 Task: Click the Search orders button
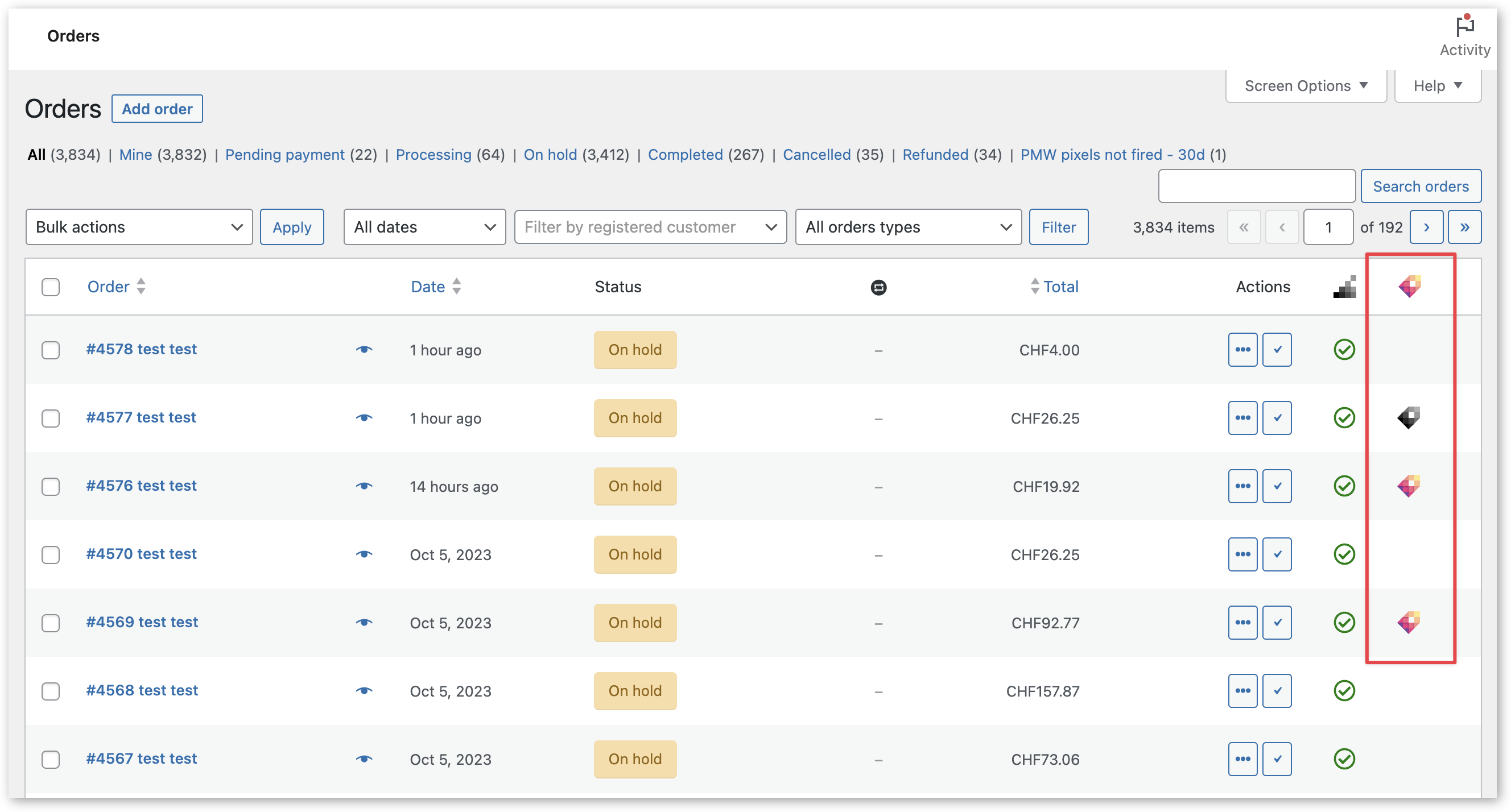(x=1421, y=185)
